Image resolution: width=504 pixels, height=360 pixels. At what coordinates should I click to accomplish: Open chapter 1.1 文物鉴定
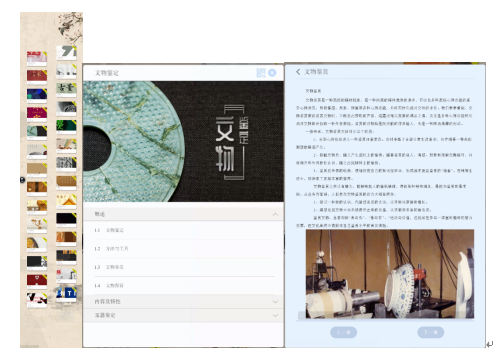point(184,230)
